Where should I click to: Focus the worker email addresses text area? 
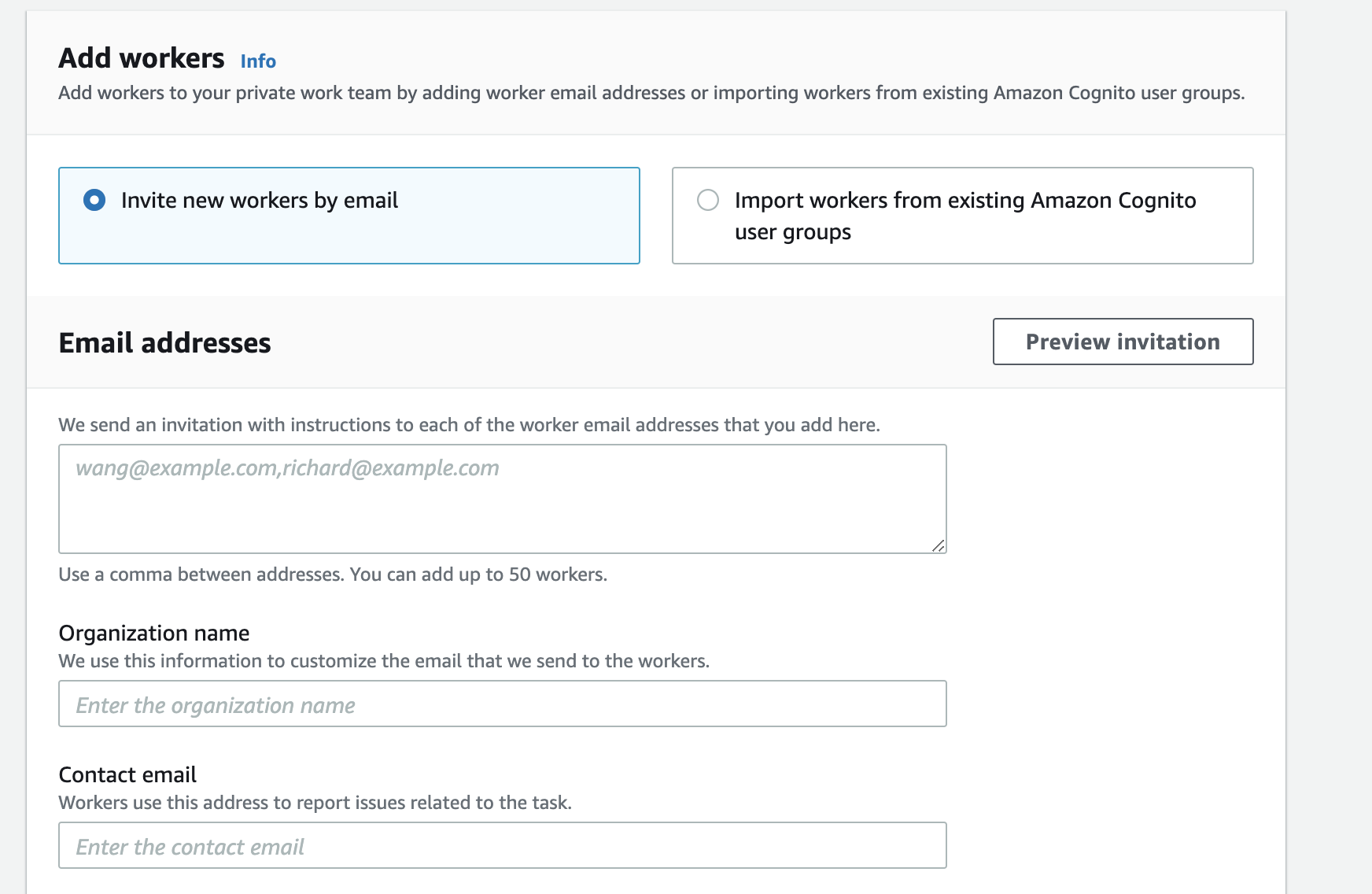(502, 499)
